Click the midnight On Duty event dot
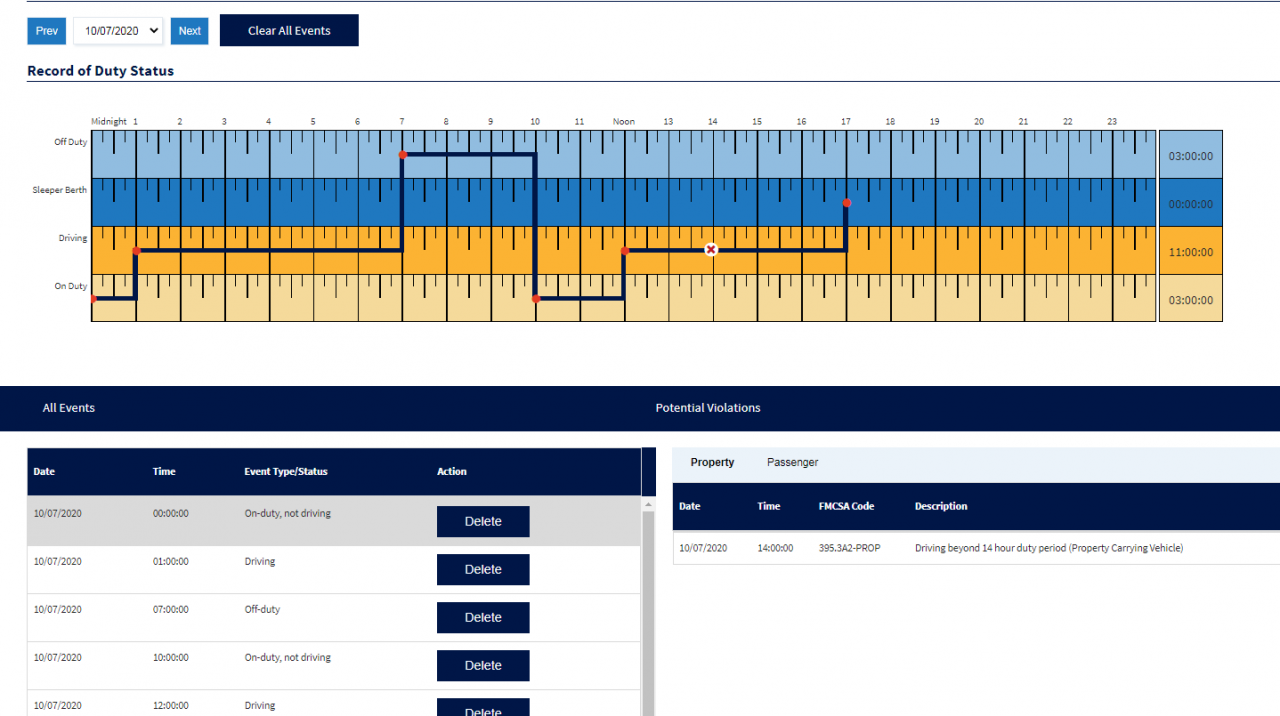Viewport: 1280px width, 716px height. [x=93, y=298]
